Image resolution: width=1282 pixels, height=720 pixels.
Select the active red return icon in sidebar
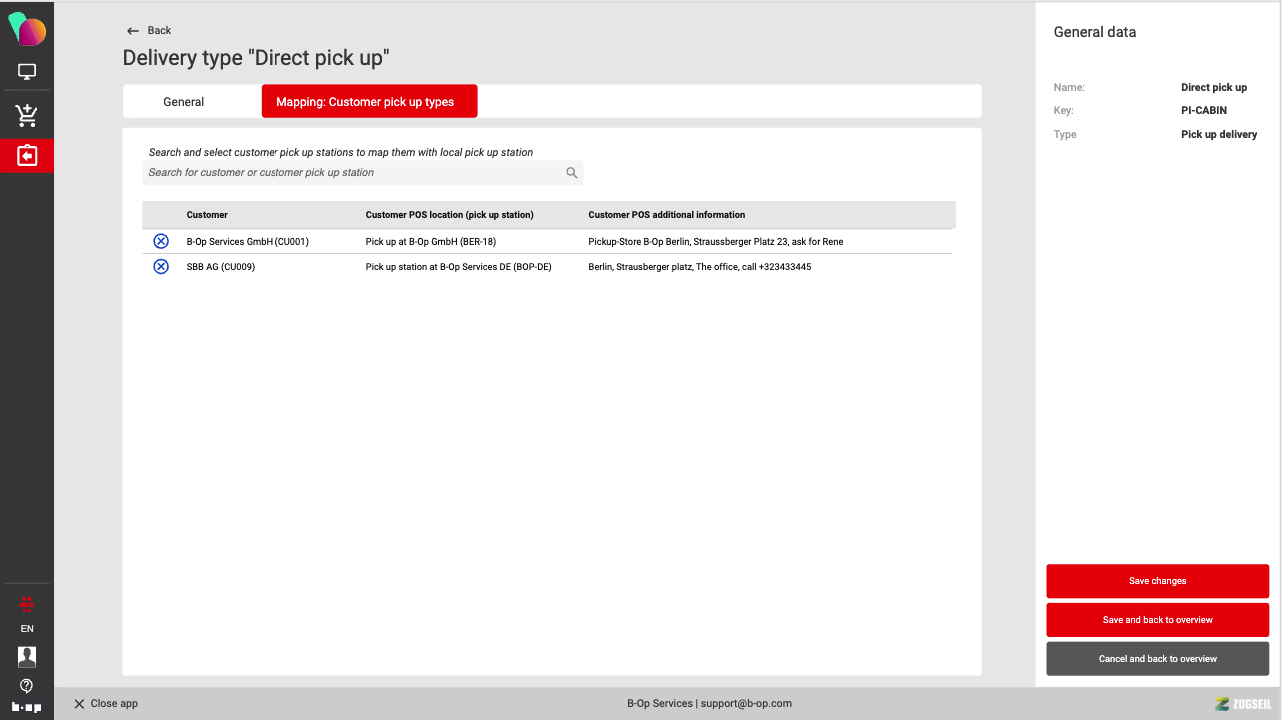(27, 156)
